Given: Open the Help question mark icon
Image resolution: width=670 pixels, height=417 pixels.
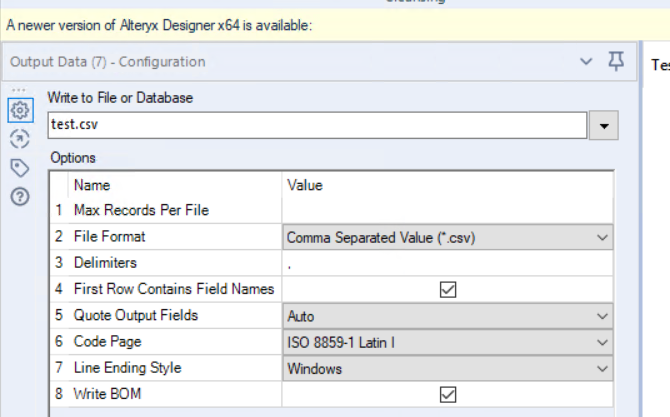Looking at the screenshot, I should pyautogui.click(x=19, y=195).
